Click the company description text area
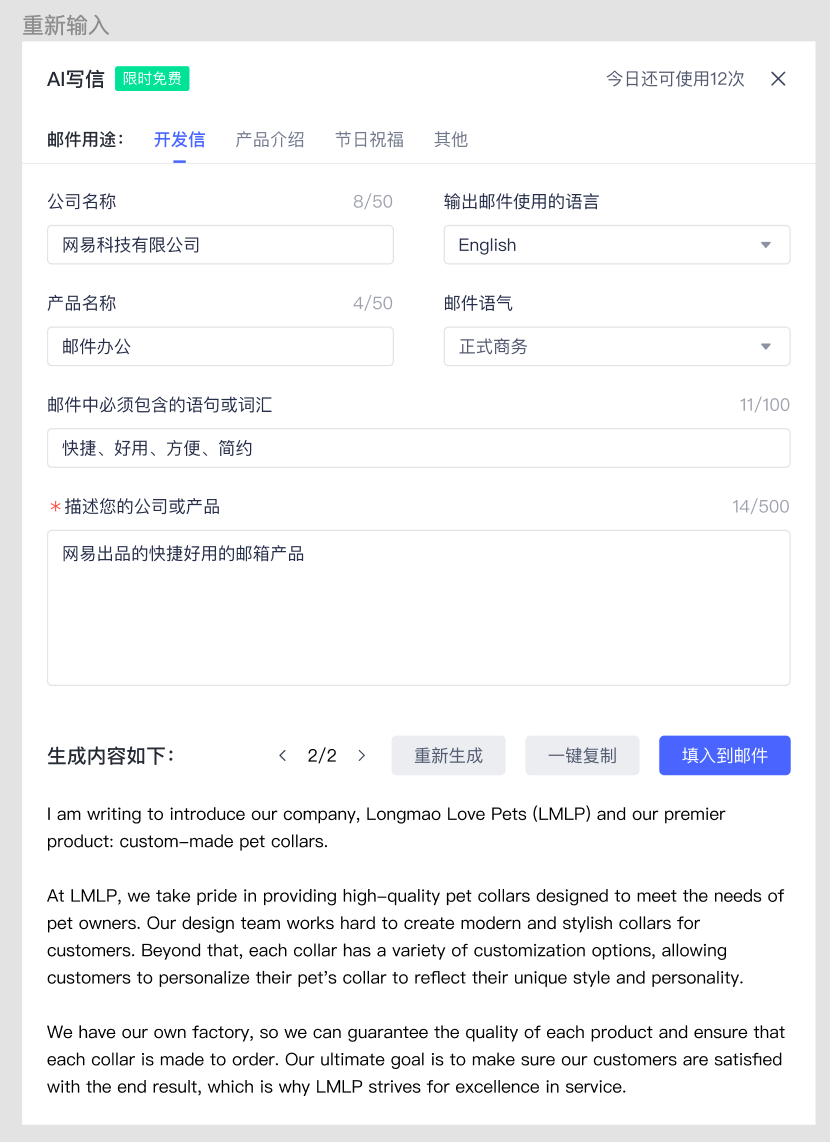This screenshot has height=1142, width=830. click(x=418, y=608)
